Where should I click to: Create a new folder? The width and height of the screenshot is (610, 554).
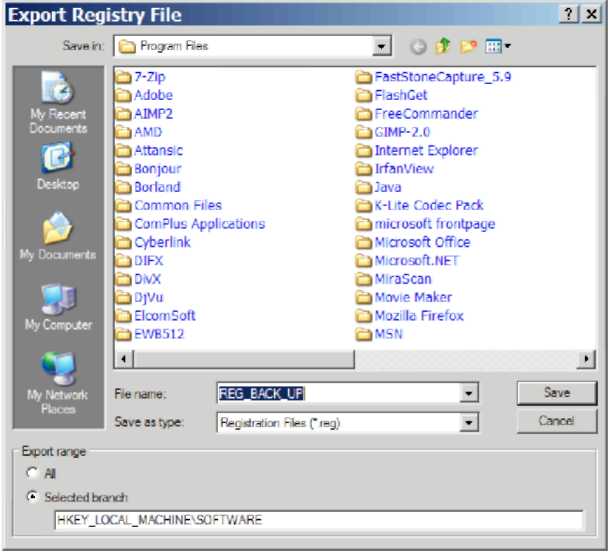click(468, 46)
